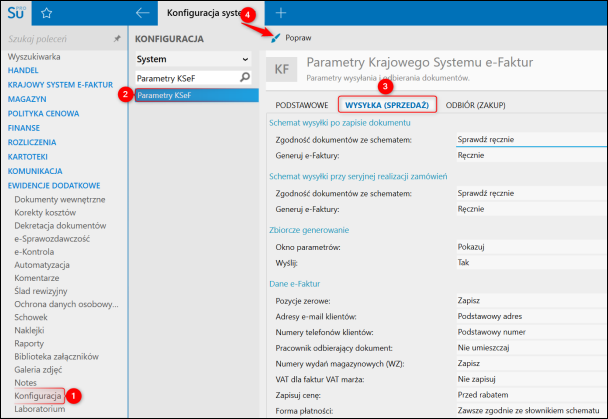Open Numery wydań magazynowych value
Viewport: 608px width, 419px height.
[531, 364]
